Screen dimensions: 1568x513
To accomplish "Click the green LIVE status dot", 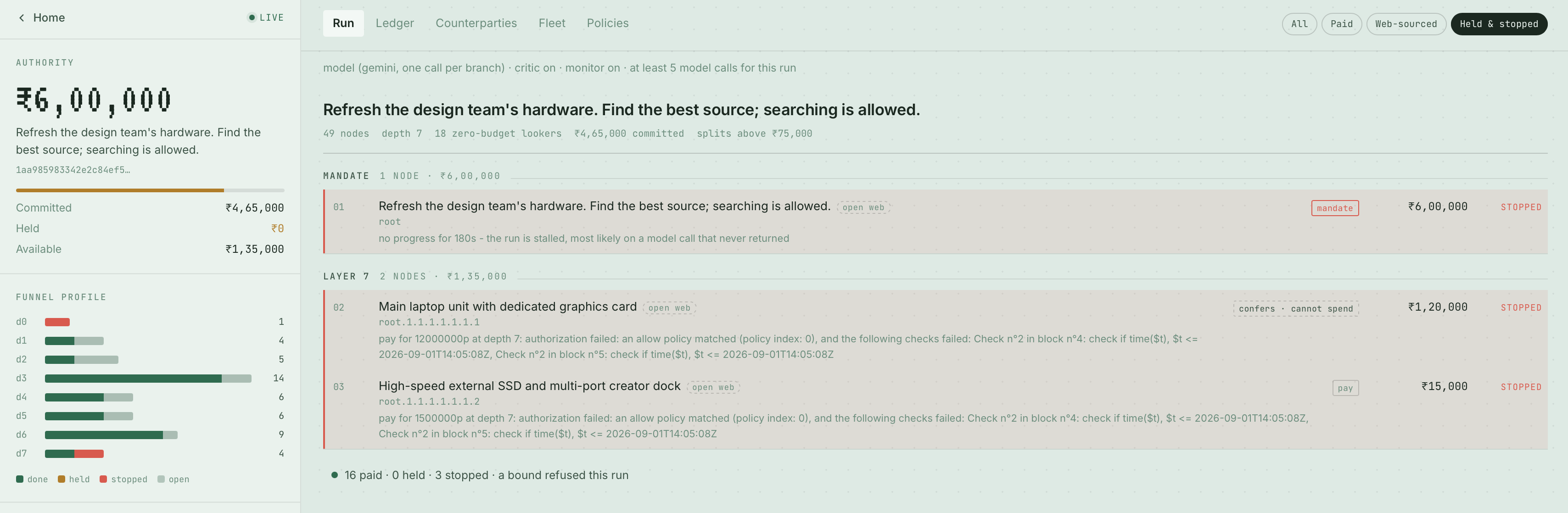I will [252, 17].
